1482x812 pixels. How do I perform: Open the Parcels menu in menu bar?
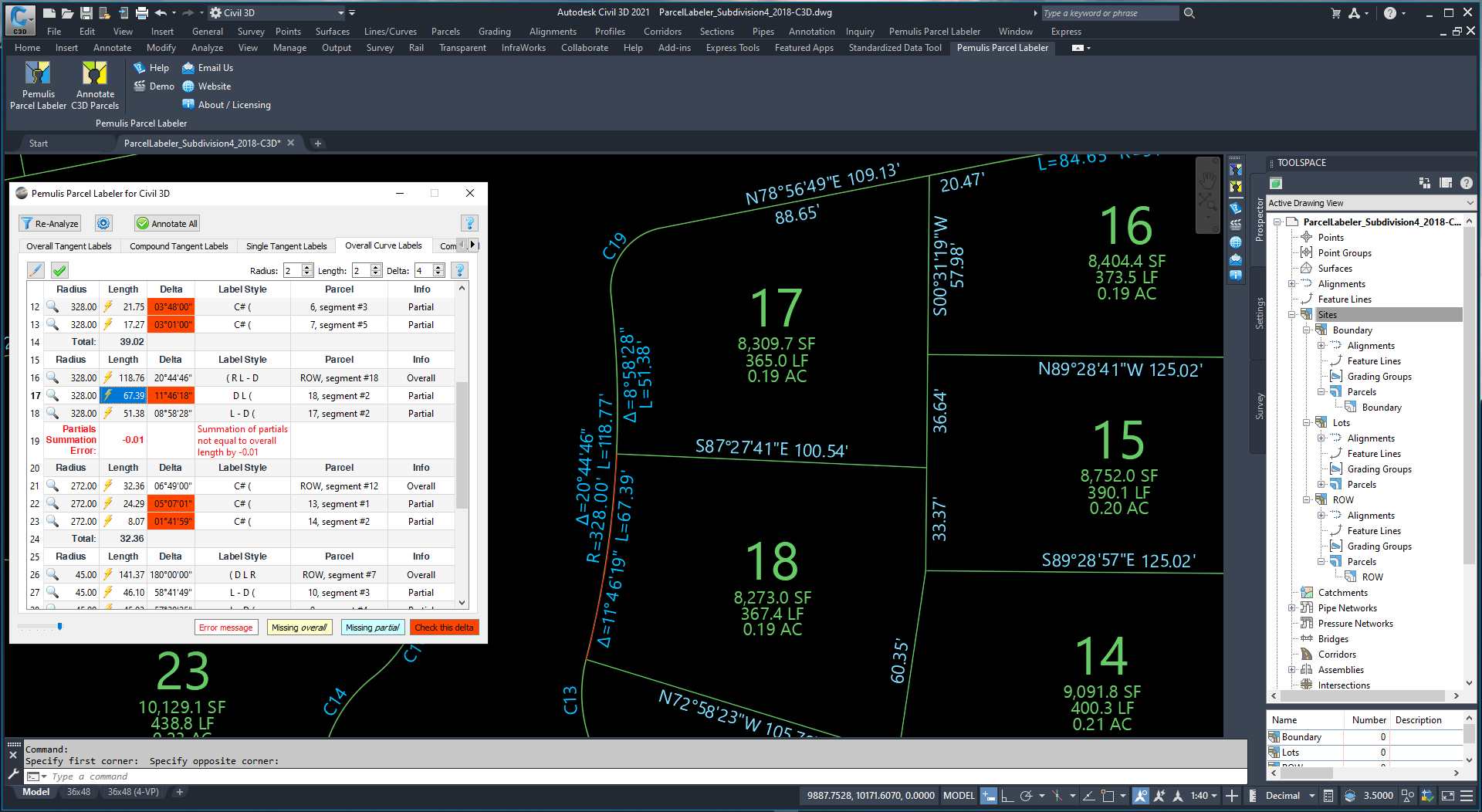coord(445,32)
